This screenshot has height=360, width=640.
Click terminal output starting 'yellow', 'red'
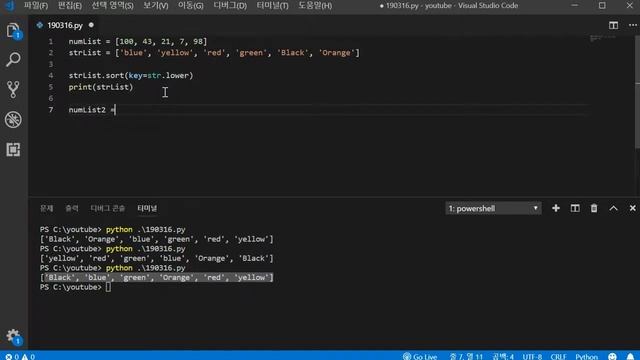(x=157, y=258)
